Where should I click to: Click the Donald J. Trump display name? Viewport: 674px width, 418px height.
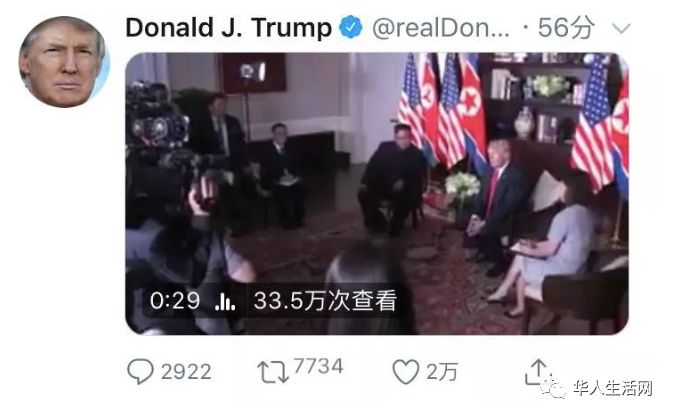pyautogui.click(x=229, y=28)
